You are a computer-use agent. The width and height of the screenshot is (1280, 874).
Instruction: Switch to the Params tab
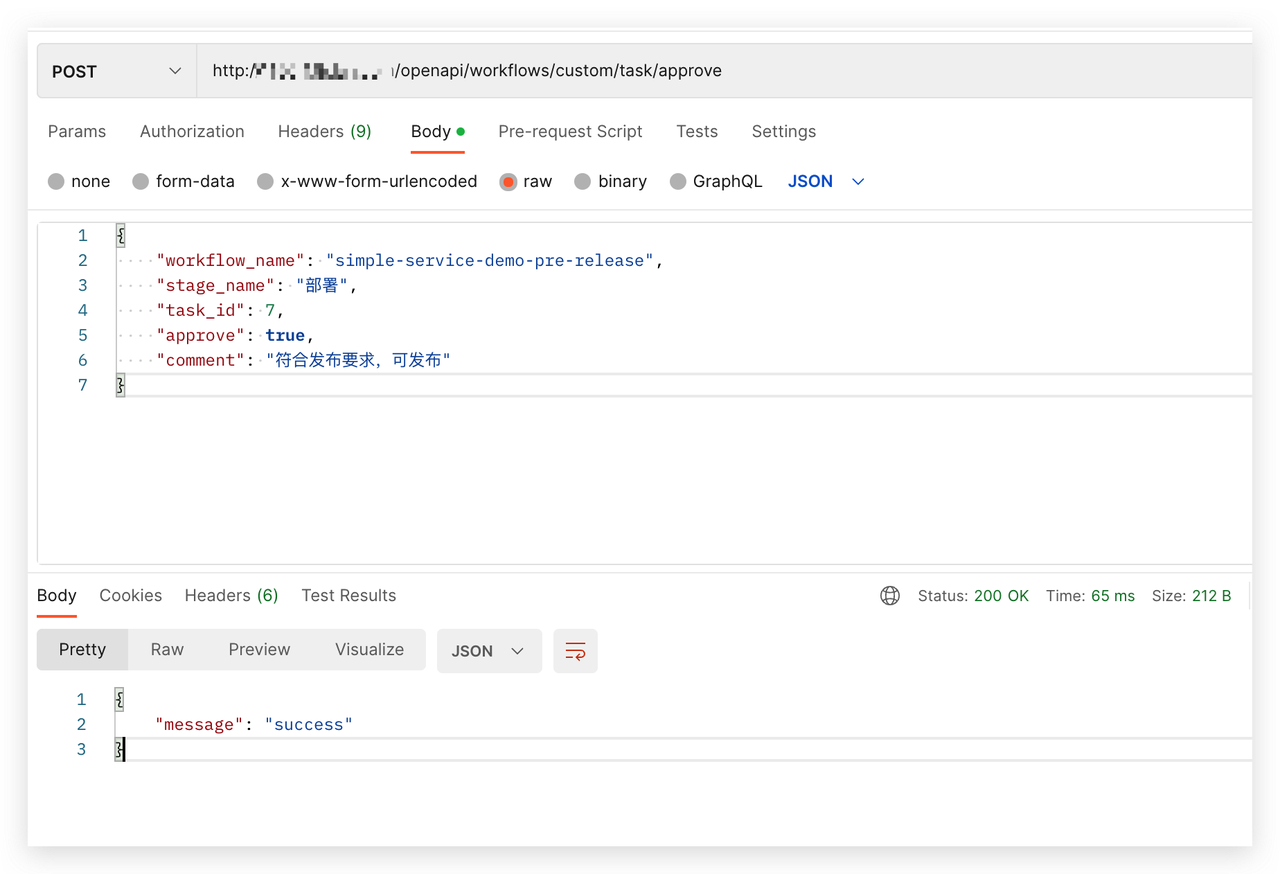[77, 132]
